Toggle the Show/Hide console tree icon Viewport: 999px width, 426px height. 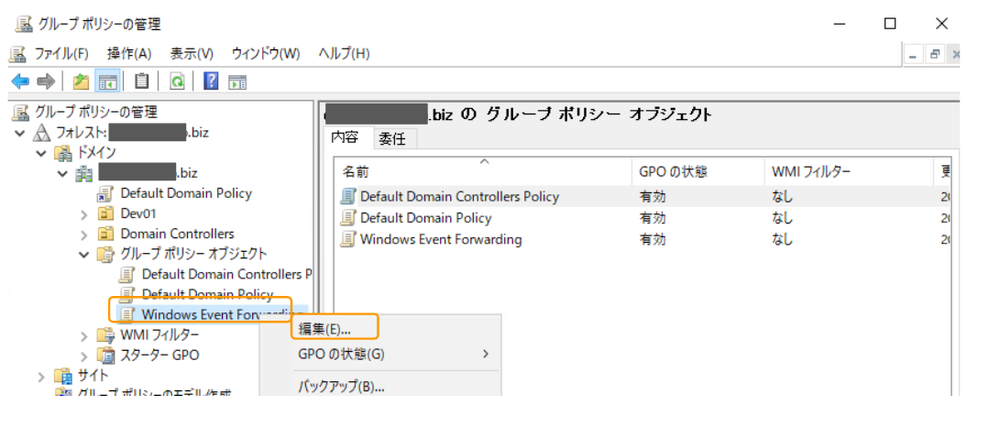click(x=106, y=81)
